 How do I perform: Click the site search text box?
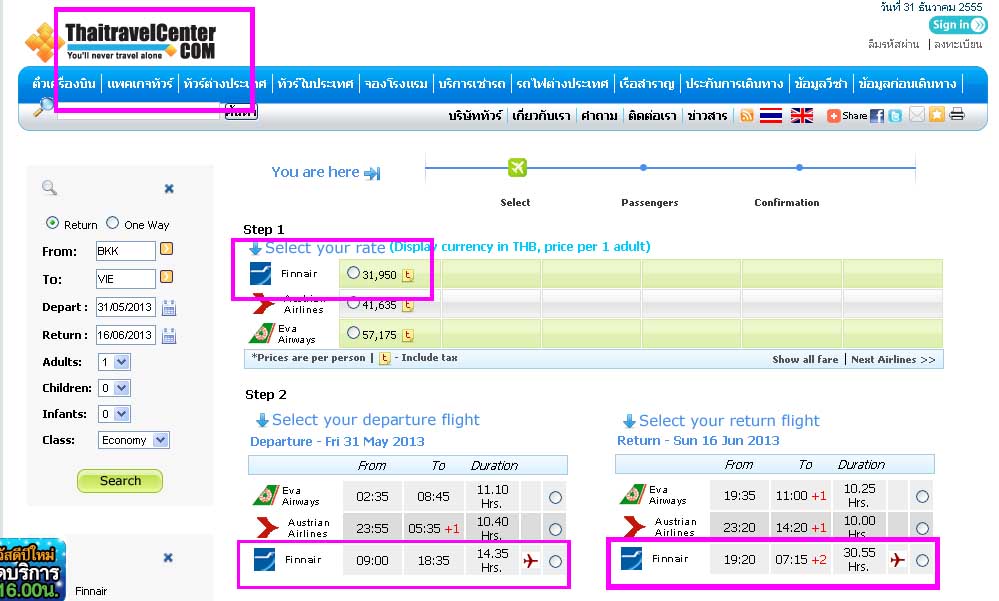(138, 110)
